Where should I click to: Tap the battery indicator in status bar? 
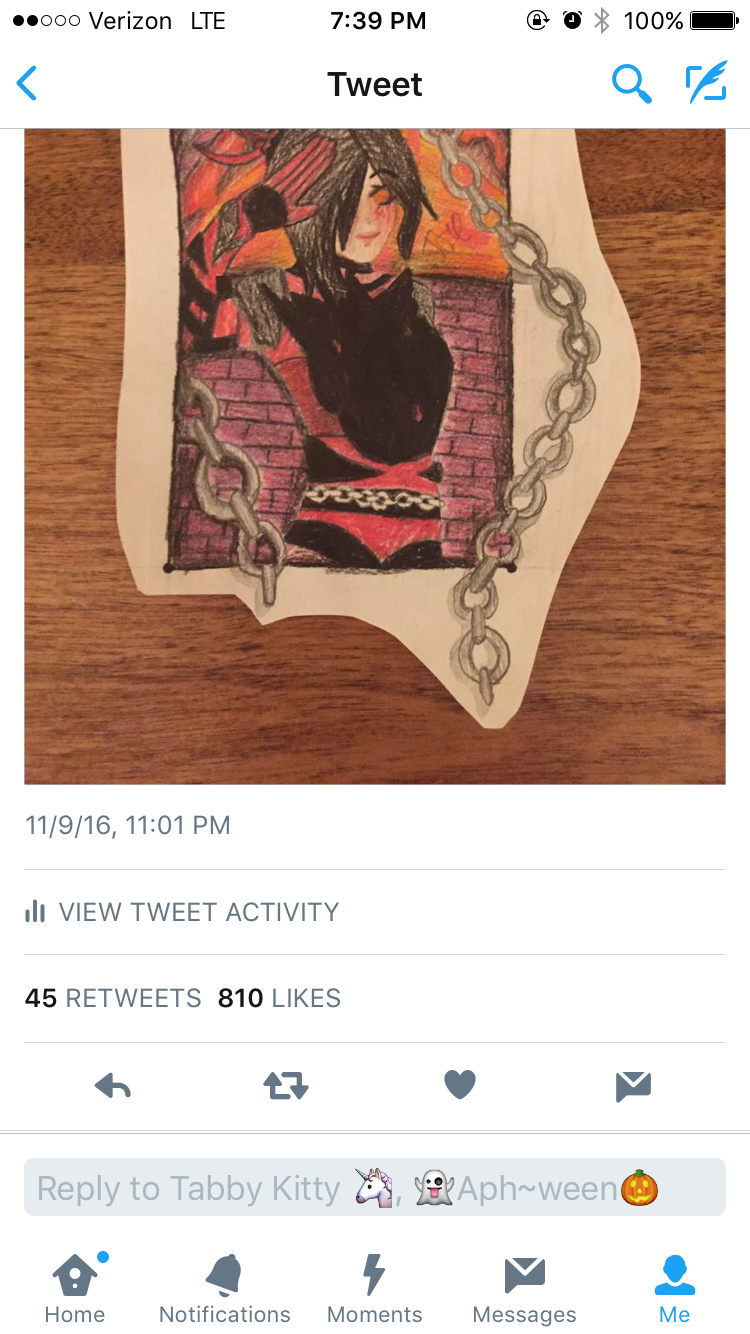713,20
